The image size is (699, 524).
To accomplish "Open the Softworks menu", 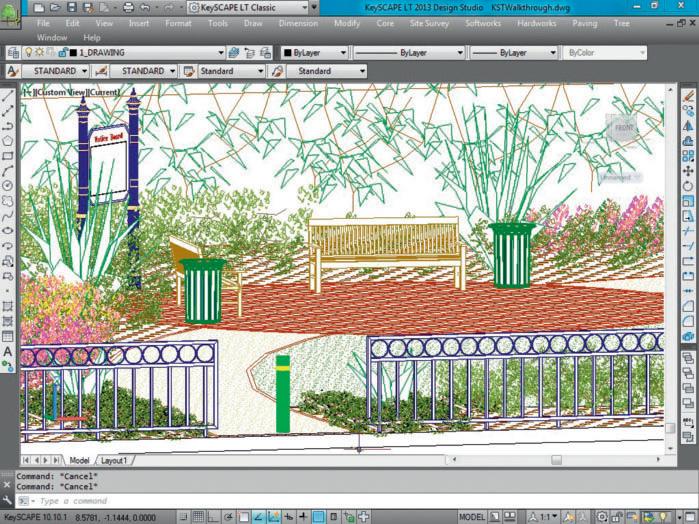I will click(x=483, y=23).
